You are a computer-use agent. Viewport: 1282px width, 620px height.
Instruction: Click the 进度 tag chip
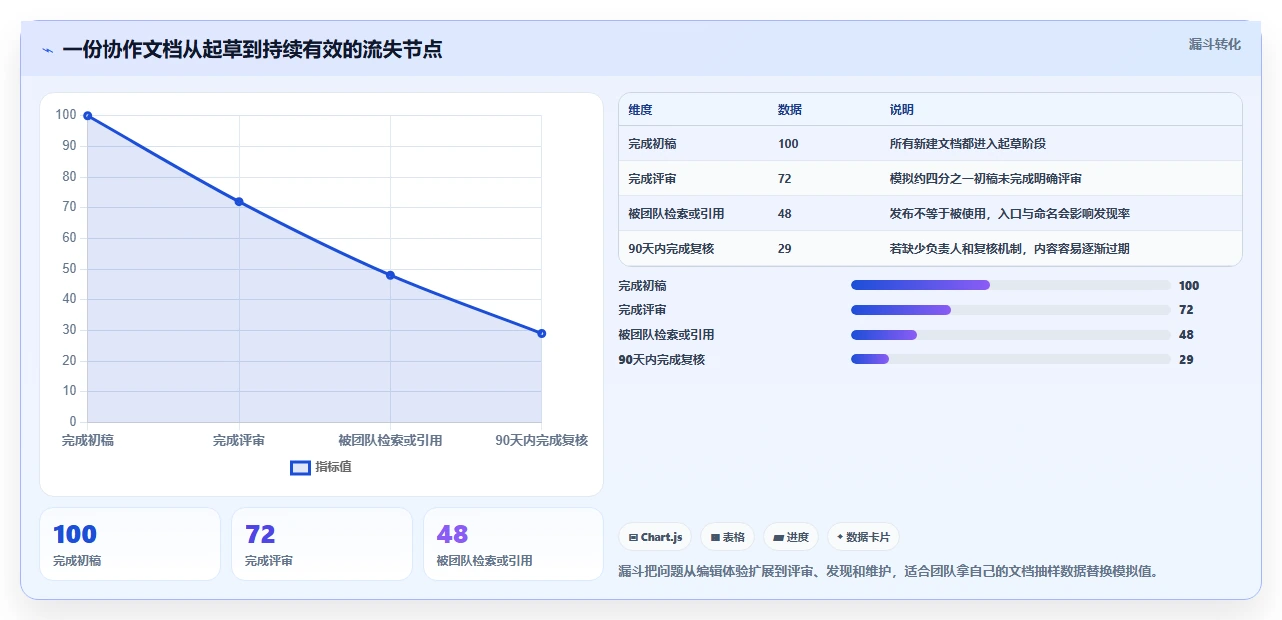coord(791,537)
